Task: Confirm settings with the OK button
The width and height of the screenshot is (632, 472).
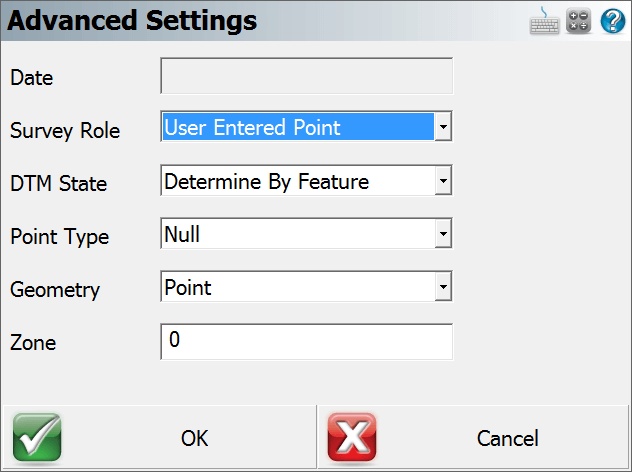Action: (x=159, y=437)
